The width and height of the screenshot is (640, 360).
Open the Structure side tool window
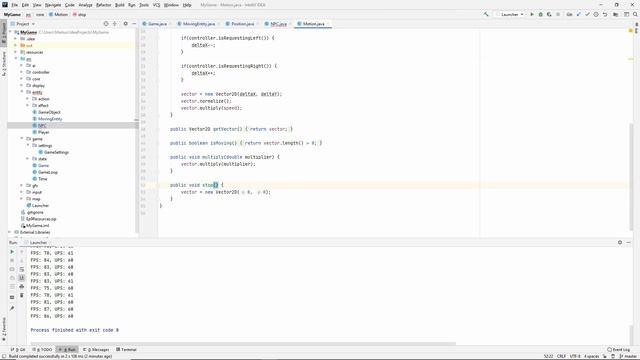pyautogui.click(x=4, y=63)
